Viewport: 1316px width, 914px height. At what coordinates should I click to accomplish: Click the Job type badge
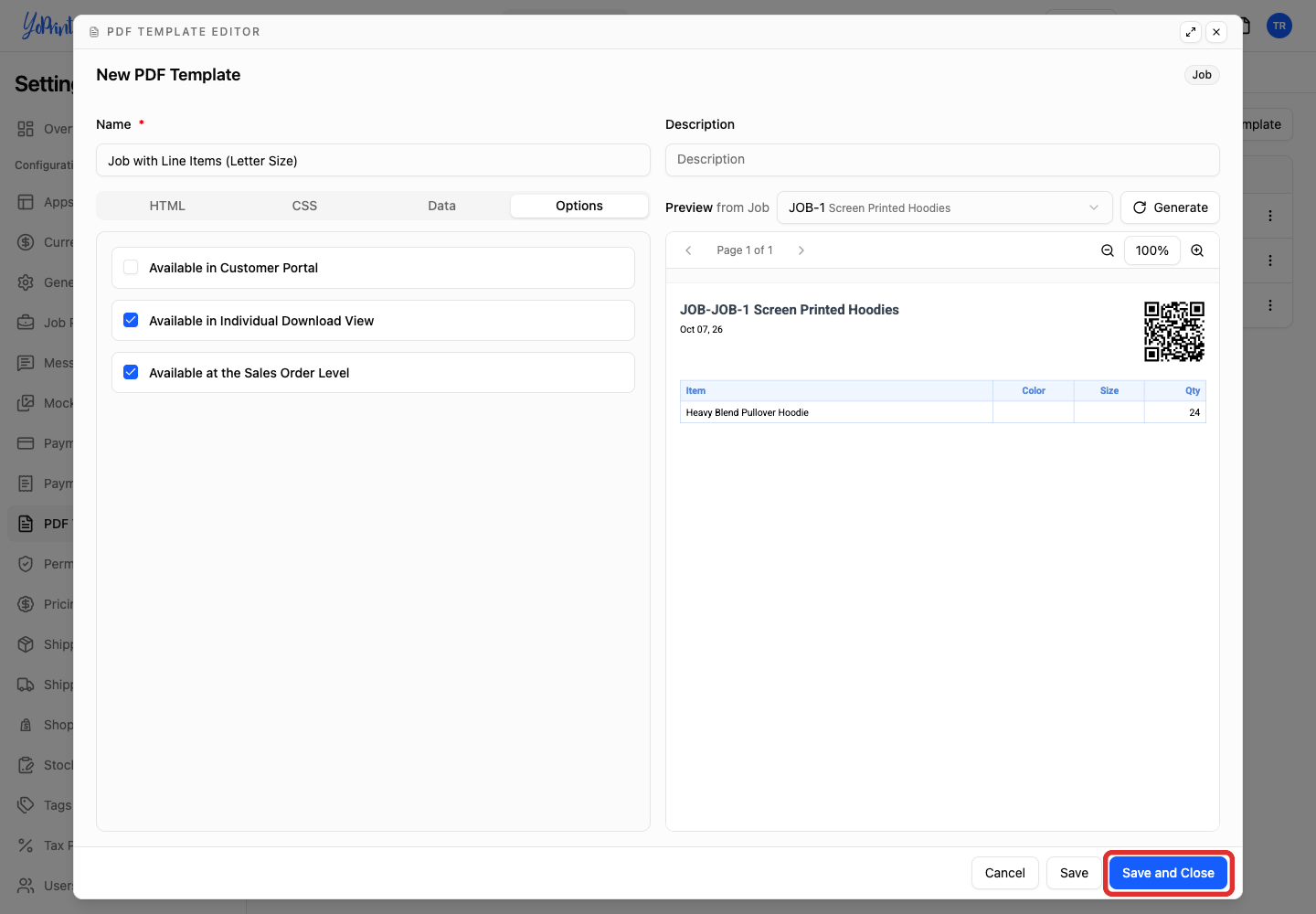pyautogui.click(x=1202, y=75)
